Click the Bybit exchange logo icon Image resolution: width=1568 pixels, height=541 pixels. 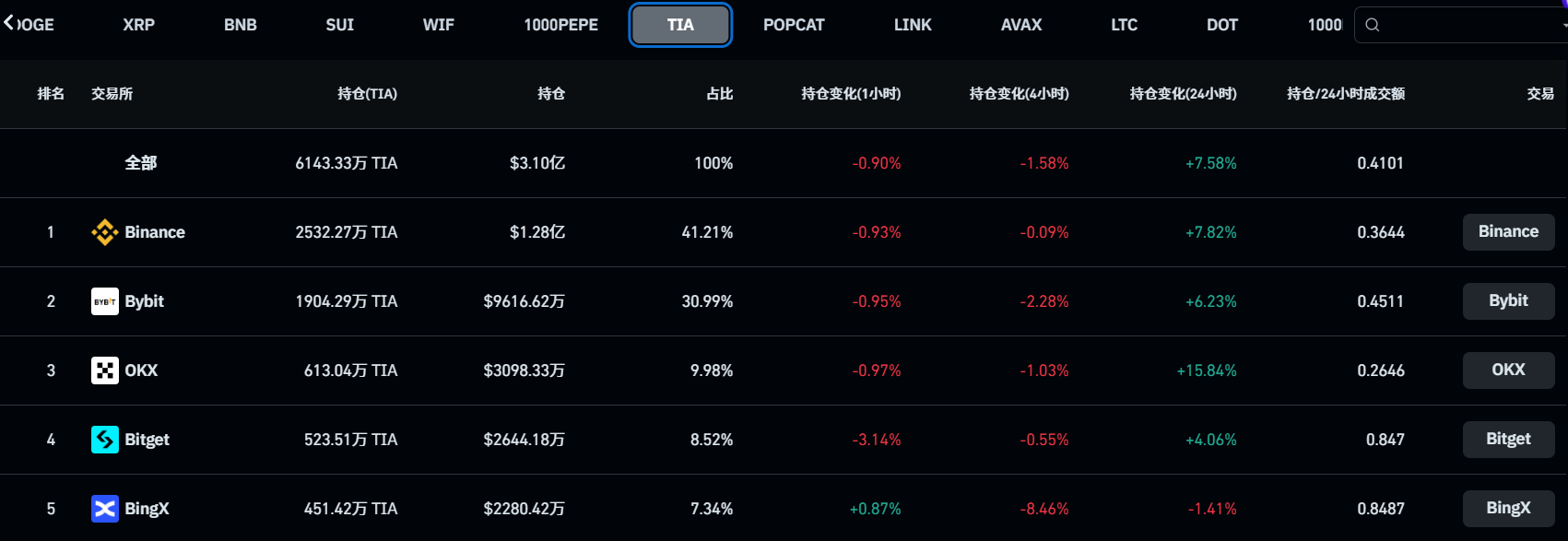pos(105,300)
